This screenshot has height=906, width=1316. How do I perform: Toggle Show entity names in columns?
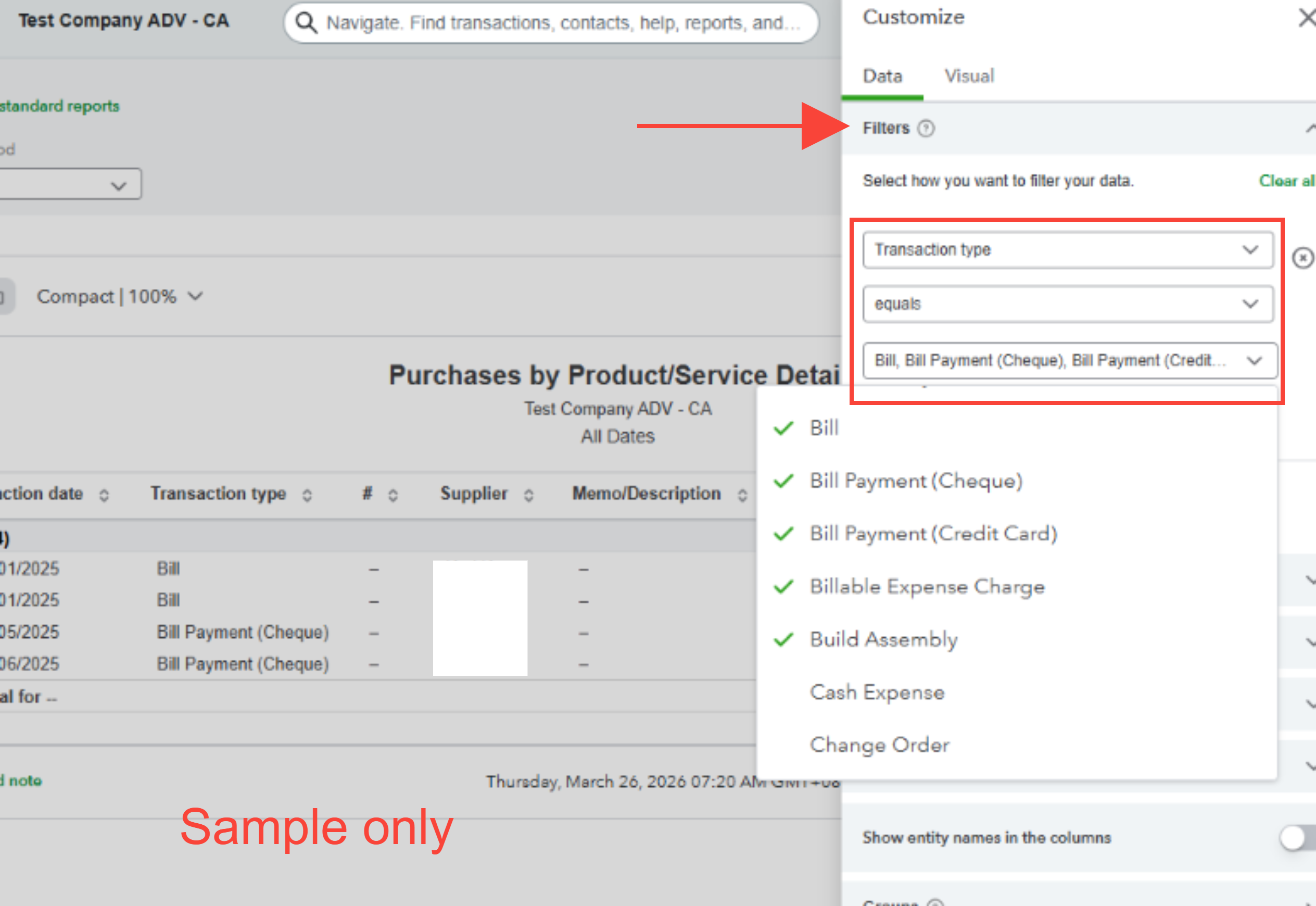(x=1296, y=838)
